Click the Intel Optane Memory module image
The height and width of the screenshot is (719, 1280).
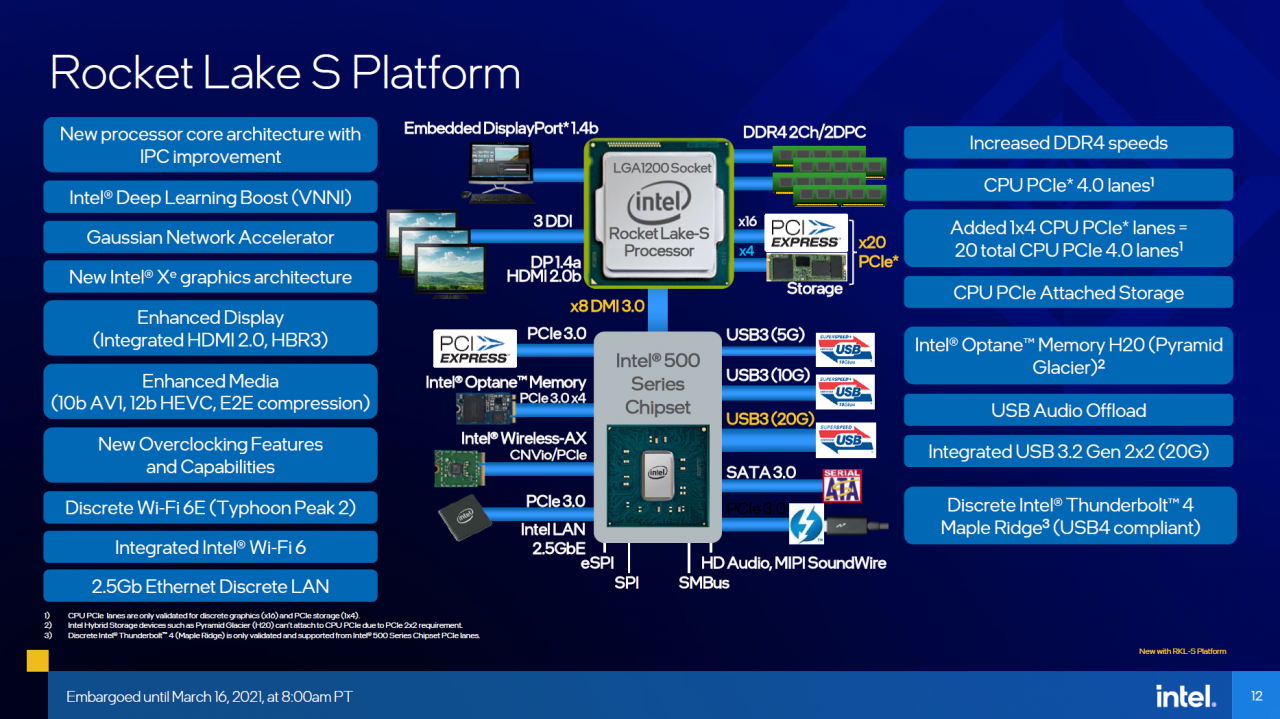486,407
